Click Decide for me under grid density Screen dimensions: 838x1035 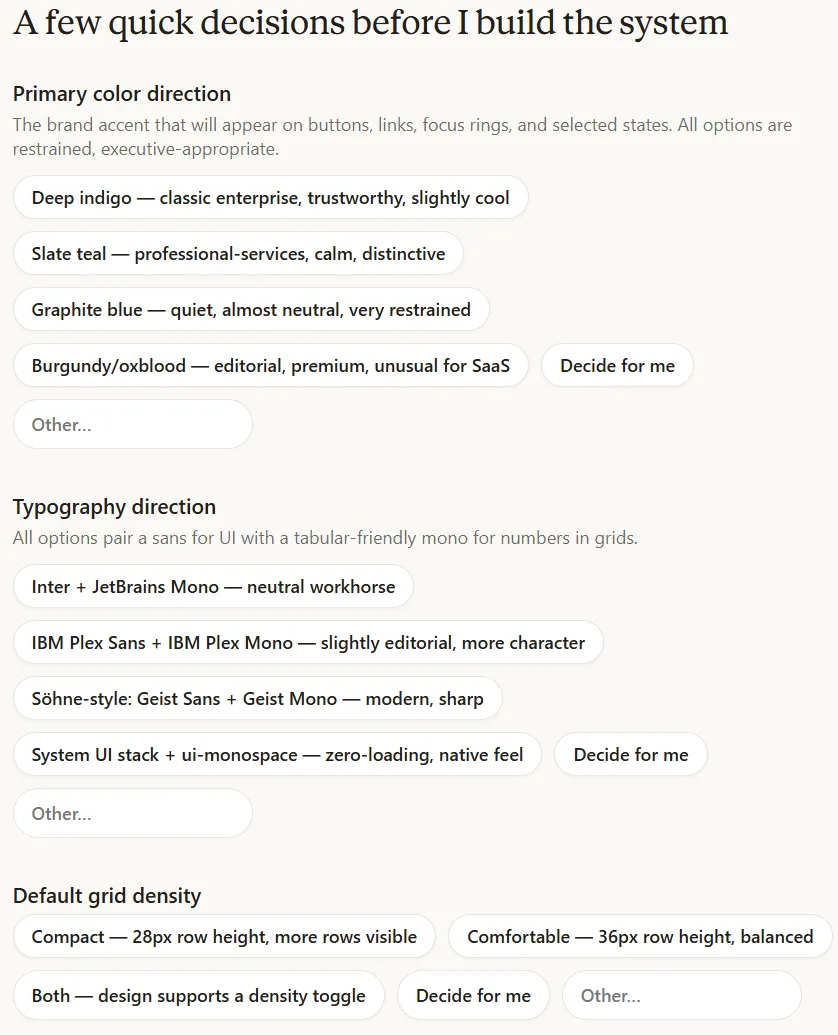tap(473, 995)
